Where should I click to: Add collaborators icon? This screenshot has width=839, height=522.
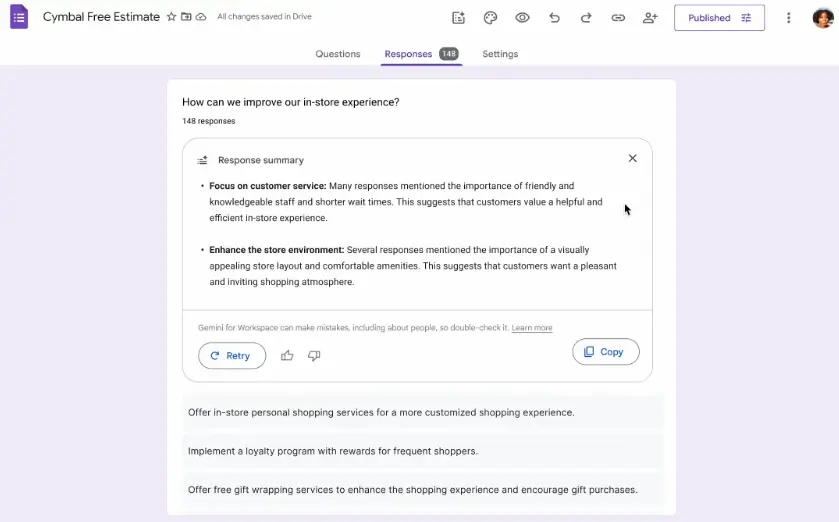[650, 18]
